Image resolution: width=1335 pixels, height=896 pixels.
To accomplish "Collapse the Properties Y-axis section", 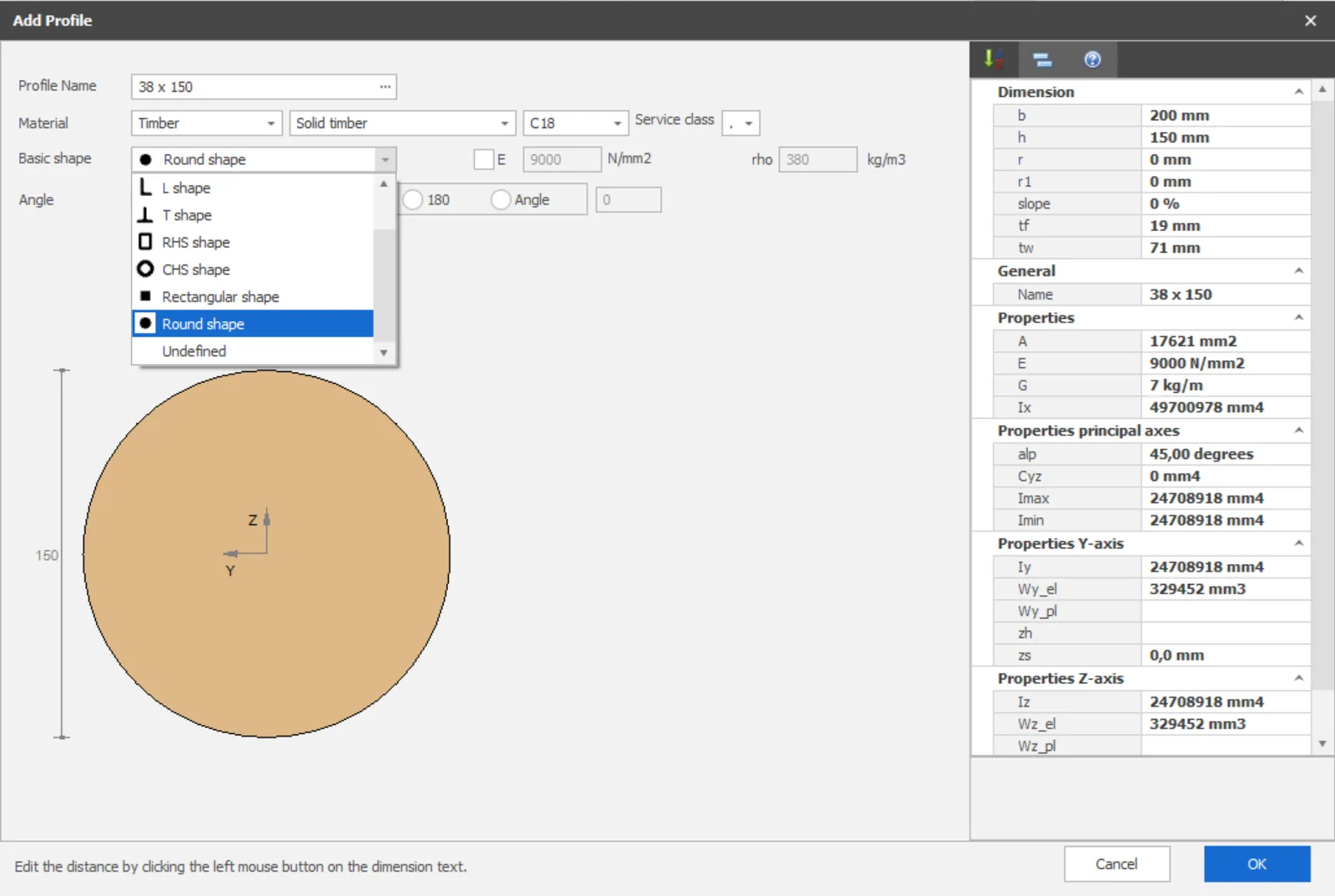I will click(1298, 544).
